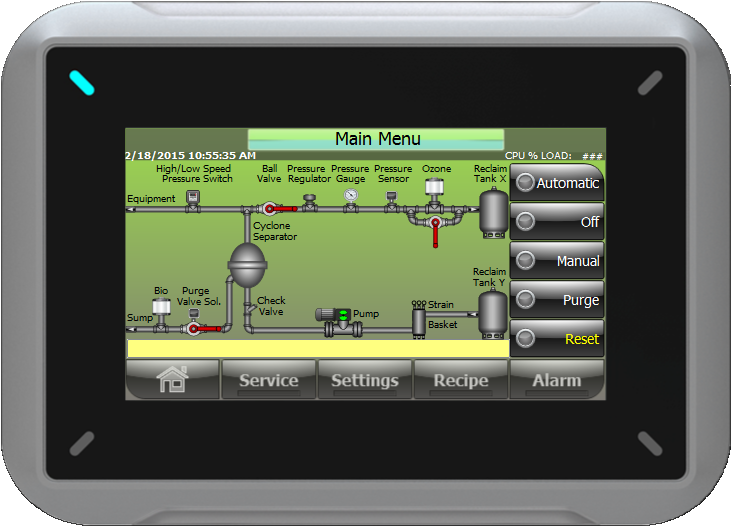Go to the Home screen icon

(x=172, y=380)
